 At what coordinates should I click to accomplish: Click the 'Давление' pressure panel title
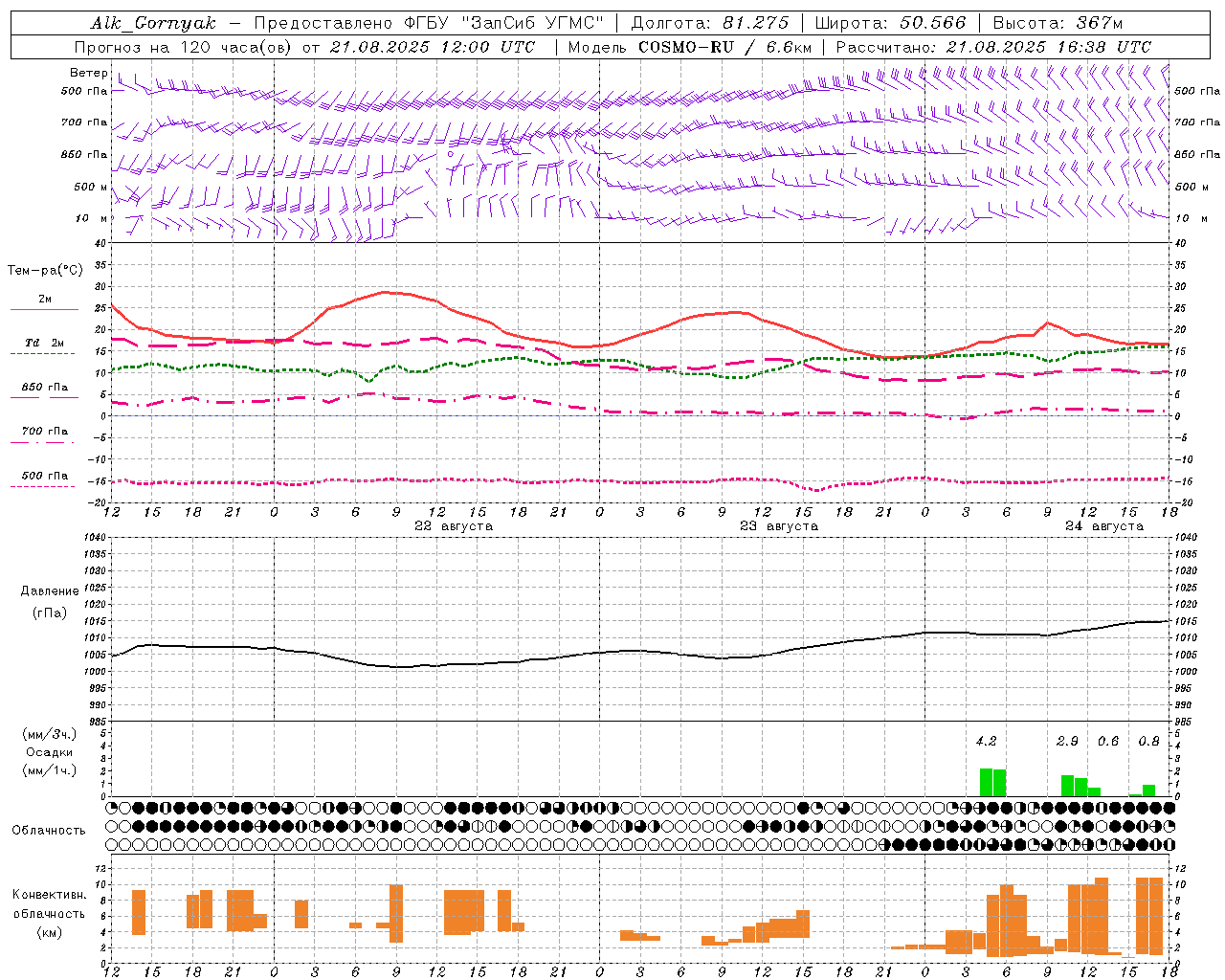pyautogui.click(x=50, y=591)
